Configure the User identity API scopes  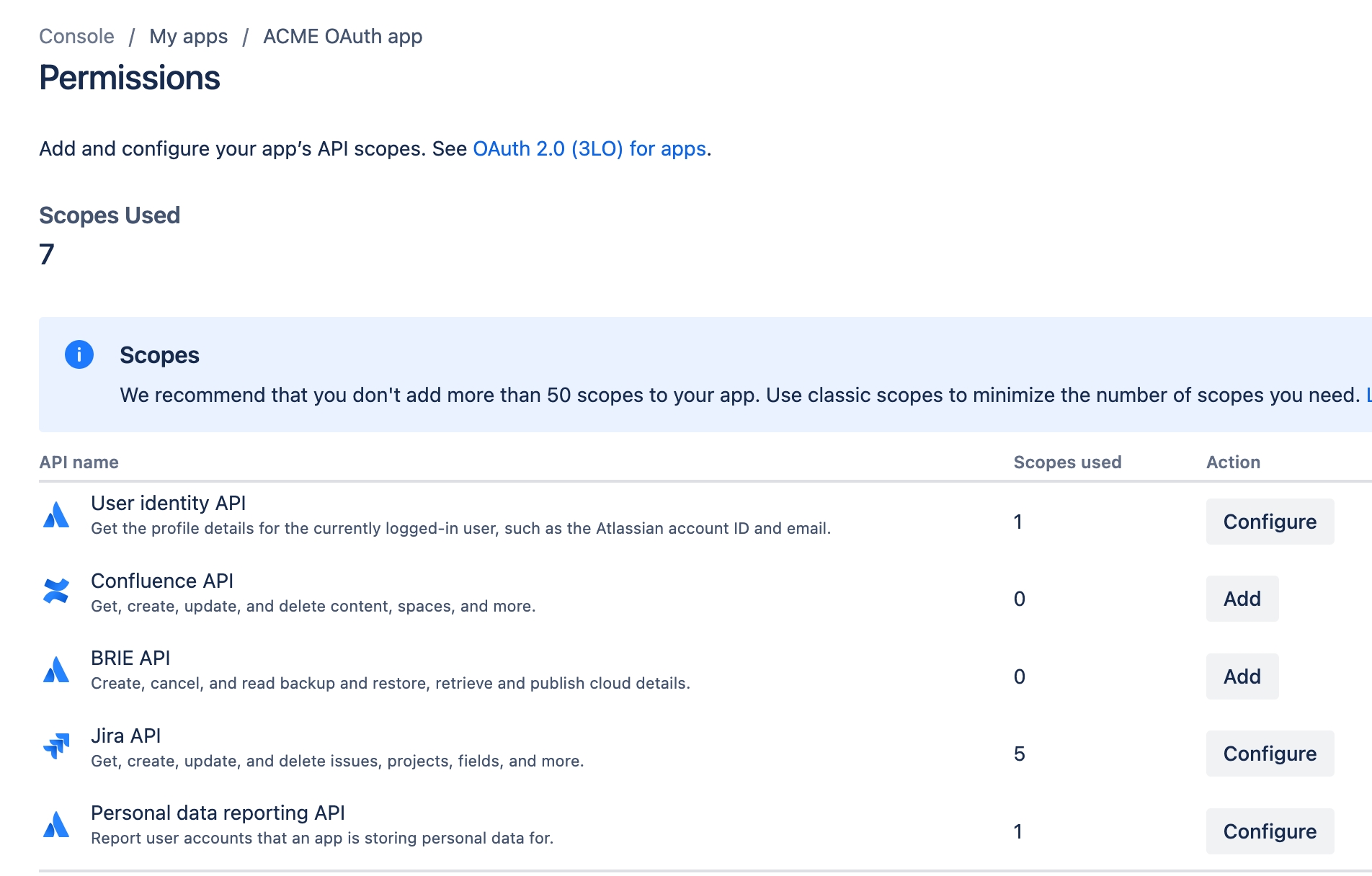[x=1270, y=522]
